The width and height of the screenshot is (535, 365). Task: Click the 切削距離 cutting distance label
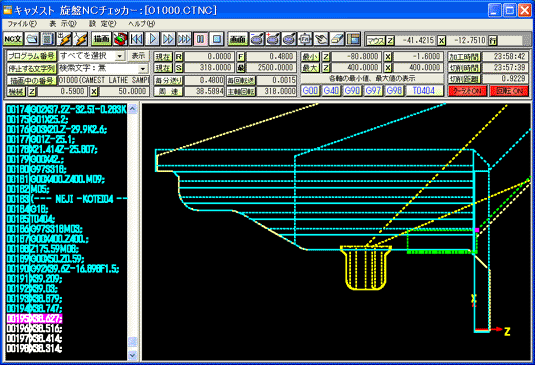[464, 79]
